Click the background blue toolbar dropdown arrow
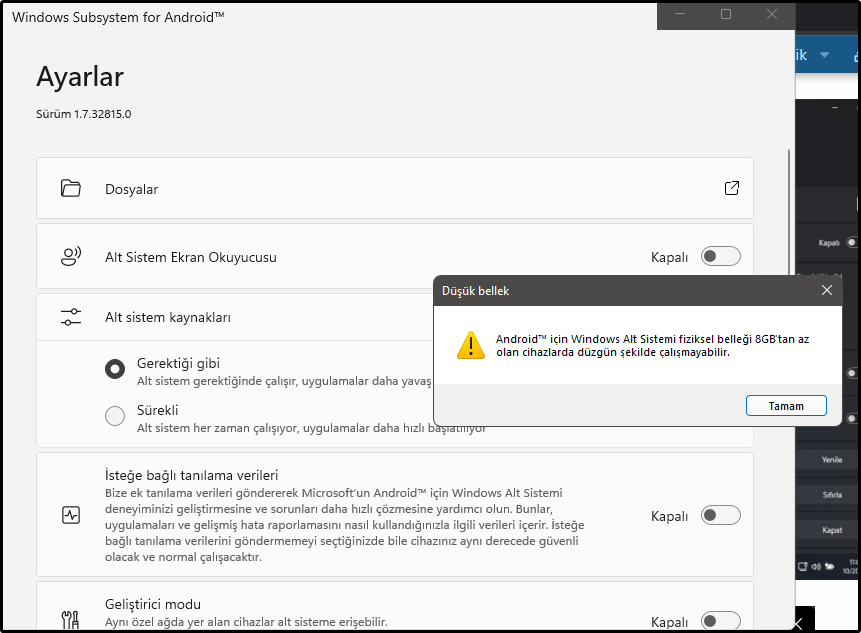The height and width of the screenshot is (633, 861). click(824, 55)
